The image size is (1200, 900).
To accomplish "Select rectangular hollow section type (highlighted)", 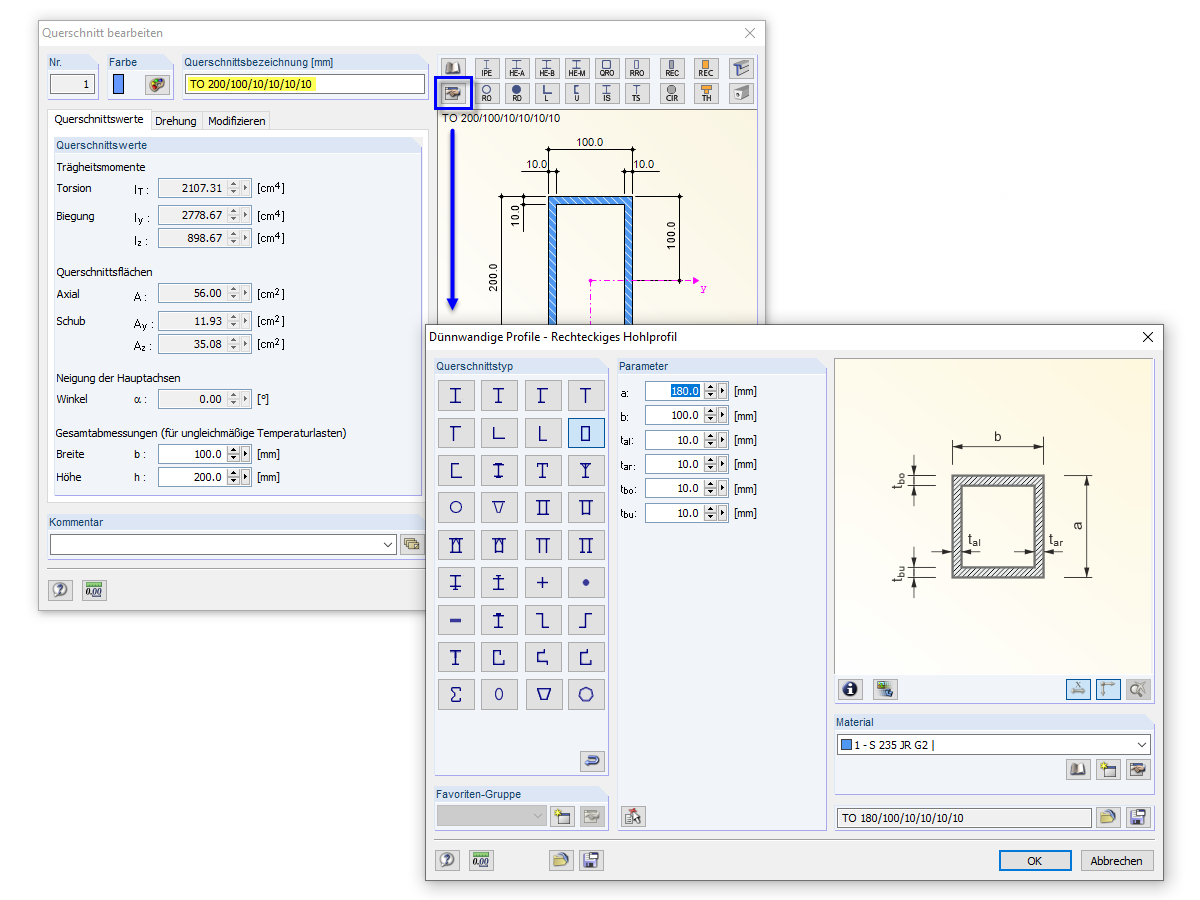I will click(x=586, y=433).
